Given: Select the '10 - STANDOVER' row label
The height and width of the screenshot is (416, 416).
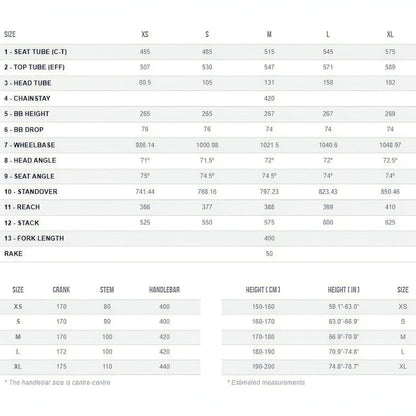Looking at the screenshot, I should [31, 192].
